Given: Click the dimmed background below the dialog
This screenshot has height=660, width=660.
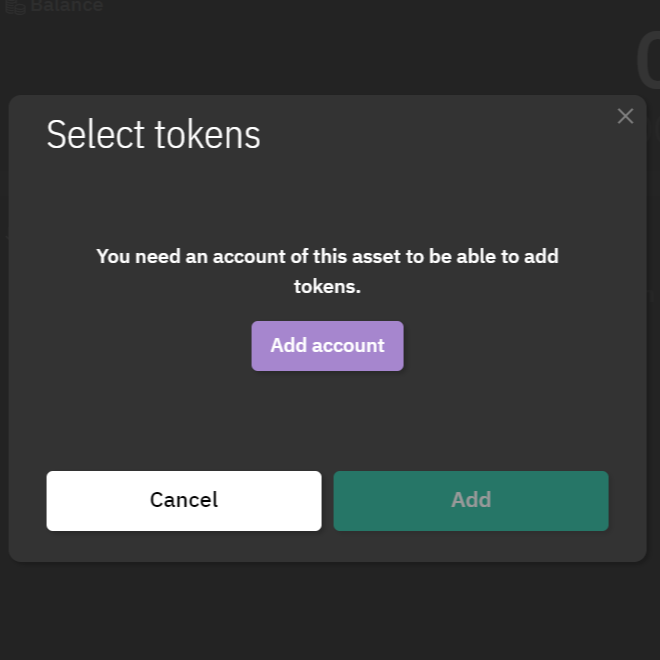Looking at the screenshot, I should 330,610.
